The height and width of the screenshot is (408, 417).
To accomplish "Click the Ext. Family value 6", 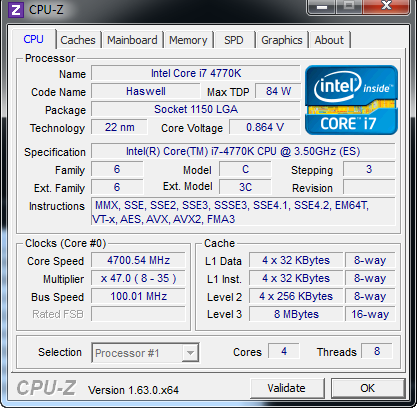I will [117, 187].
